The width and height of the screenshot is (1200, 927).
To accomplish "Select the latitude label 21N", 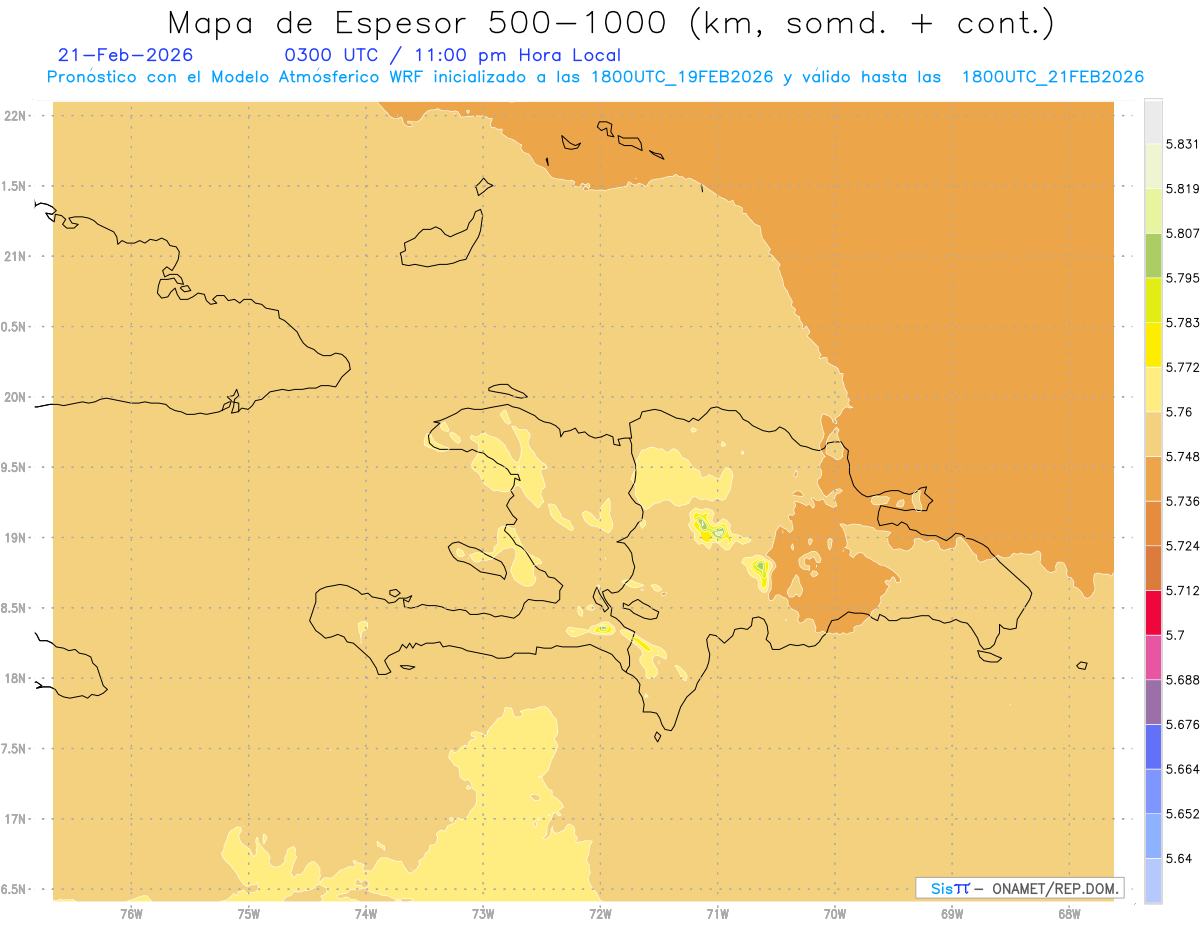I will pyautogui.click(x=14, y=256).
